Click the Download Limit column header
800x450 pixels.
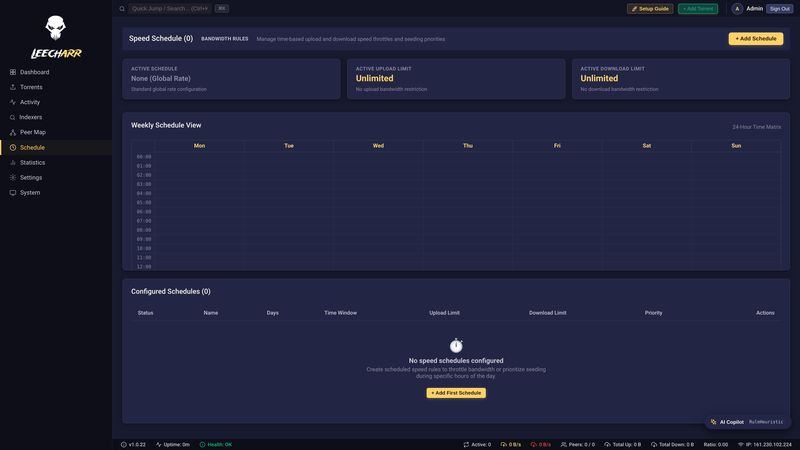coord(547,313)
